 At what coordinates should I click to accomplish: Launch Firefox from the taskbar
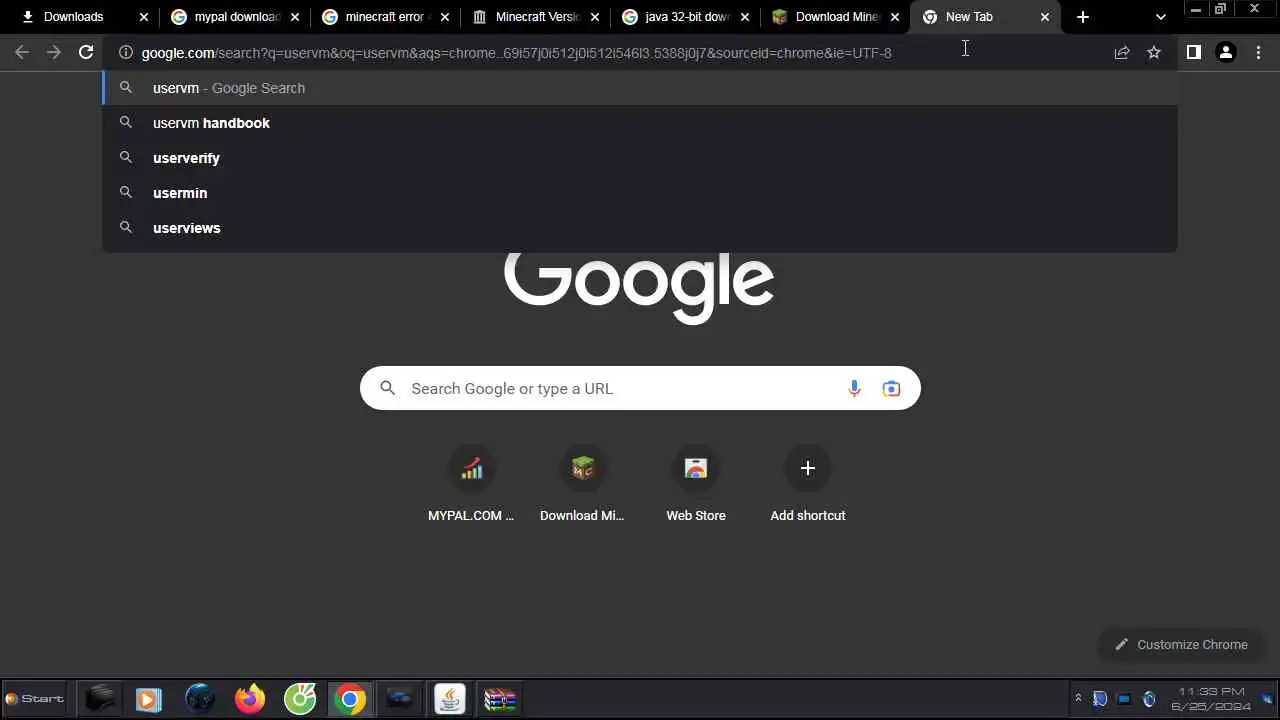[x=250, y=698]
